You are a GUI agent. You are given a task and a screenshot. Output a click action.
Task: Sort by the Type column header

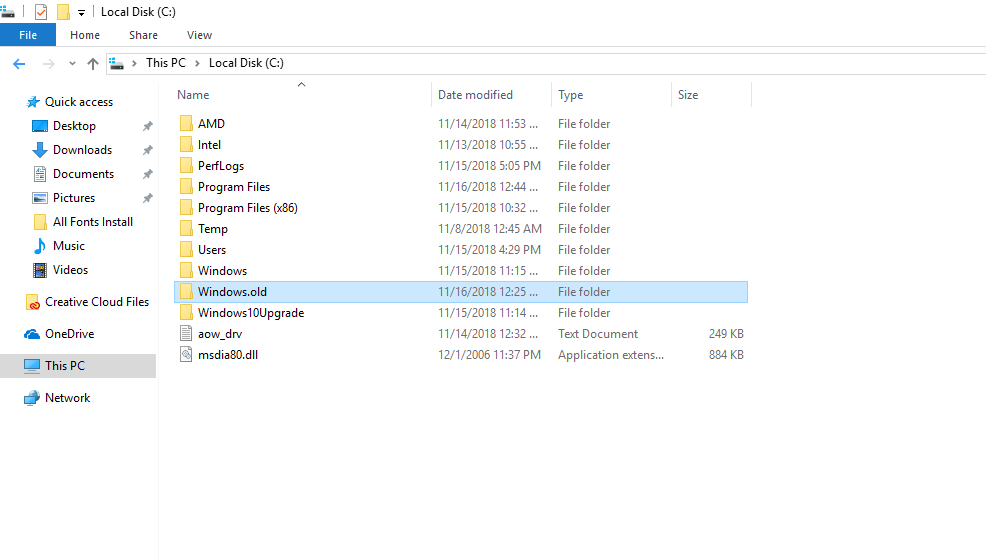[571, 95]
